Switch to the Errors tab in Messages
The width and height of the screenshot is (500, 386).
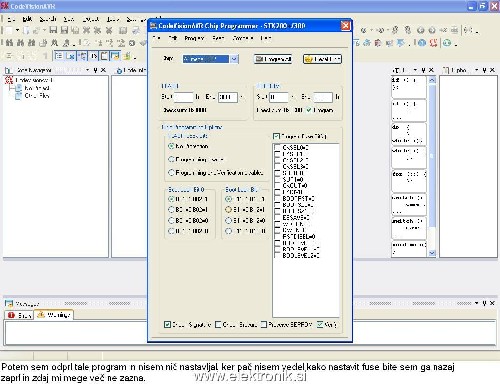click(19, 315)
